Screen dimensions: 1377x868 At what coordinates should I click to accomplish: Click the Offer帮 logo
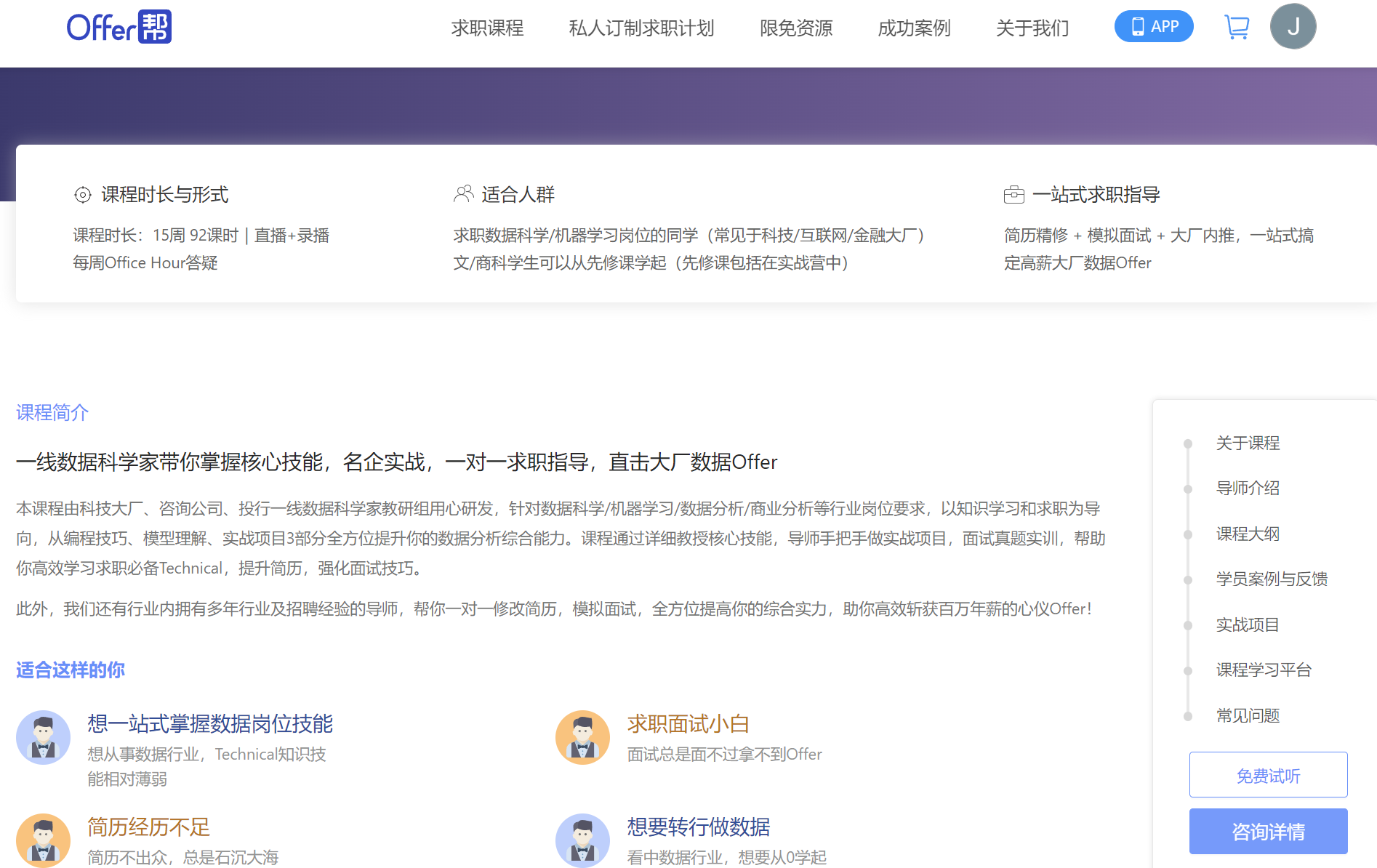pyautogui.click(x=119, y=27)
